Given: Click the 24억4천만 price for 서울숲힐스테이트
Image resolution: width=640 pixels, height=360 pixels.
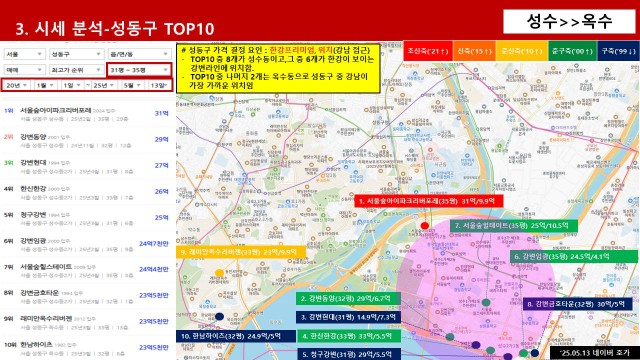Looking at the screenshot, I should (x=154, y=269).
